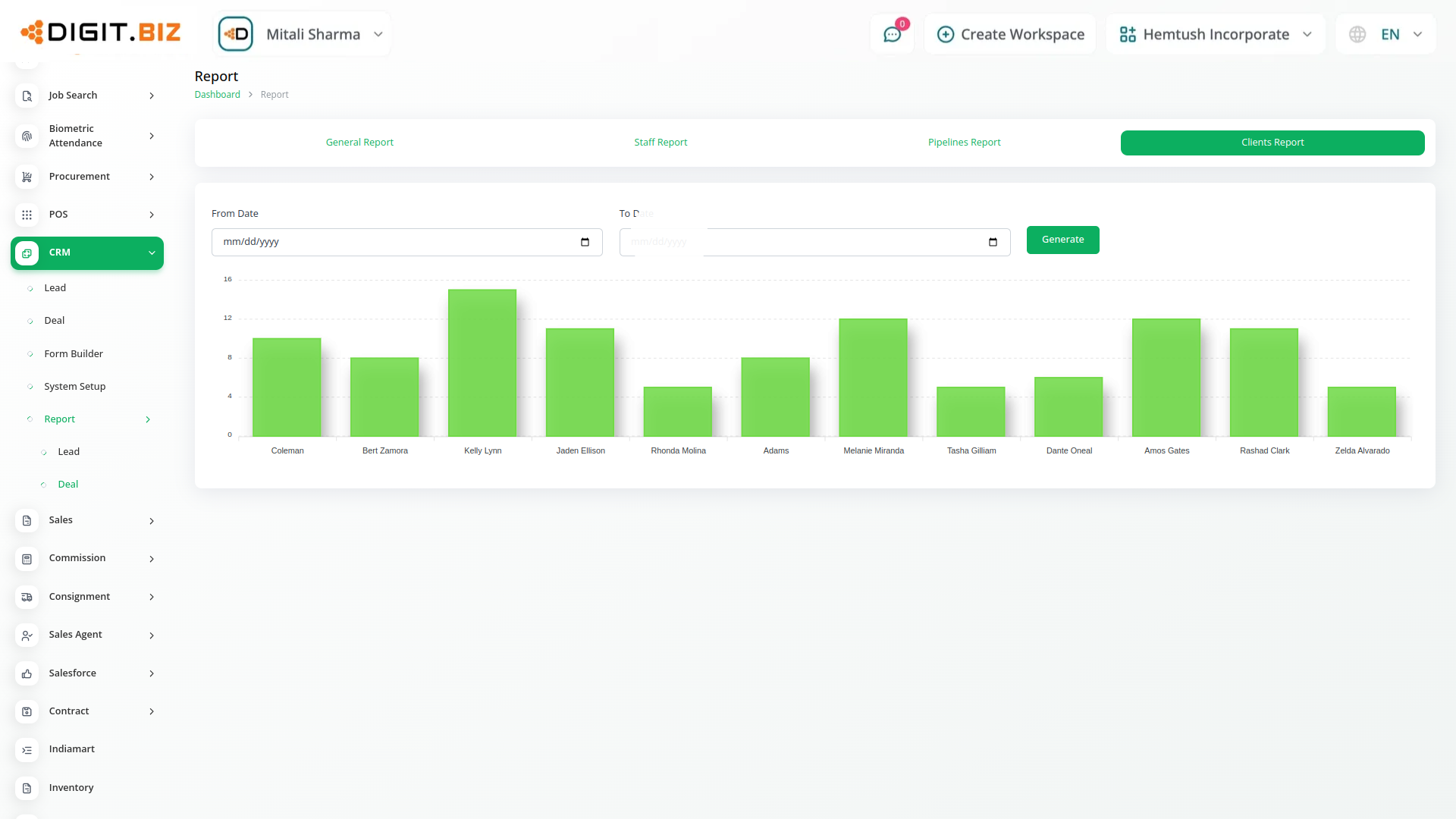The width and height of the screenshot is (1456, 819).
Task: Click the POS grid icon
Action: pyautogui.click(x=27, y=215)
